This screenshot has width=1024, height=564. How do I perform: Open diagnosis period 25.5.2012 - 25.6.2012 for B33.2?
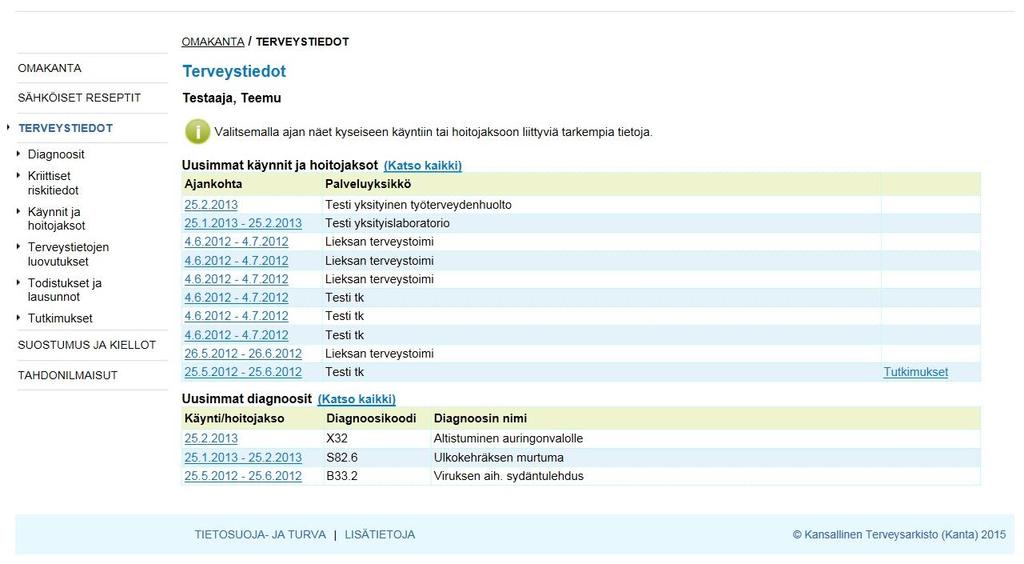(x=243, y=476)
